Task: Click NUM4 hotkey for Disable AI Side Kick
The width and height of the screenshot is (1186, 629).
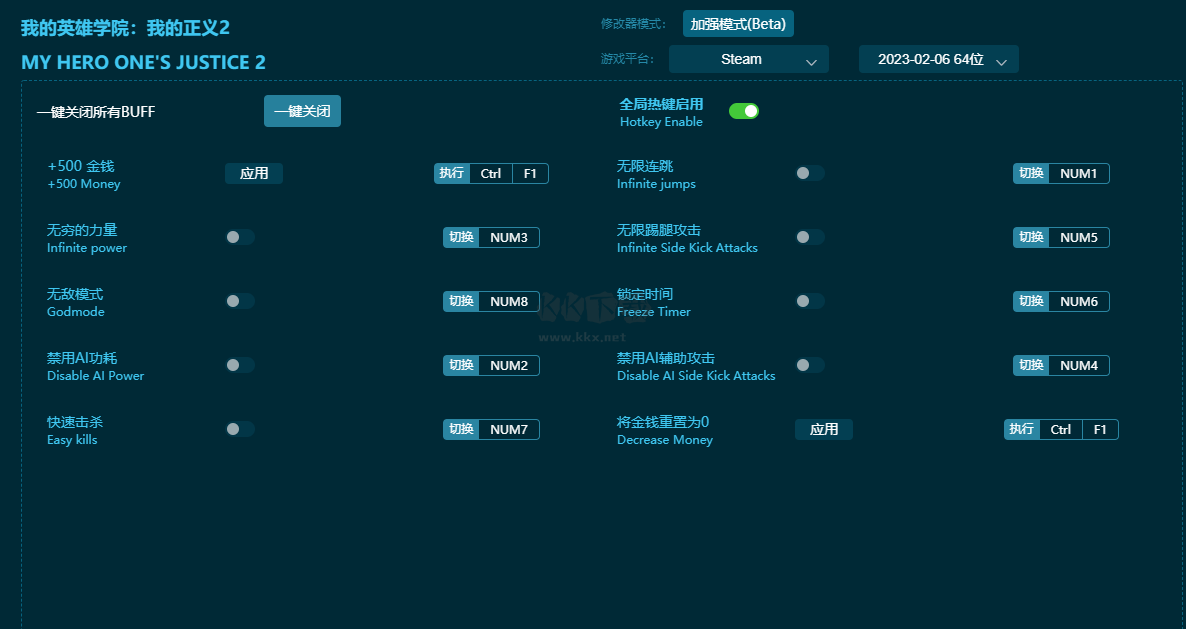Action: [x=1079, y=365]
